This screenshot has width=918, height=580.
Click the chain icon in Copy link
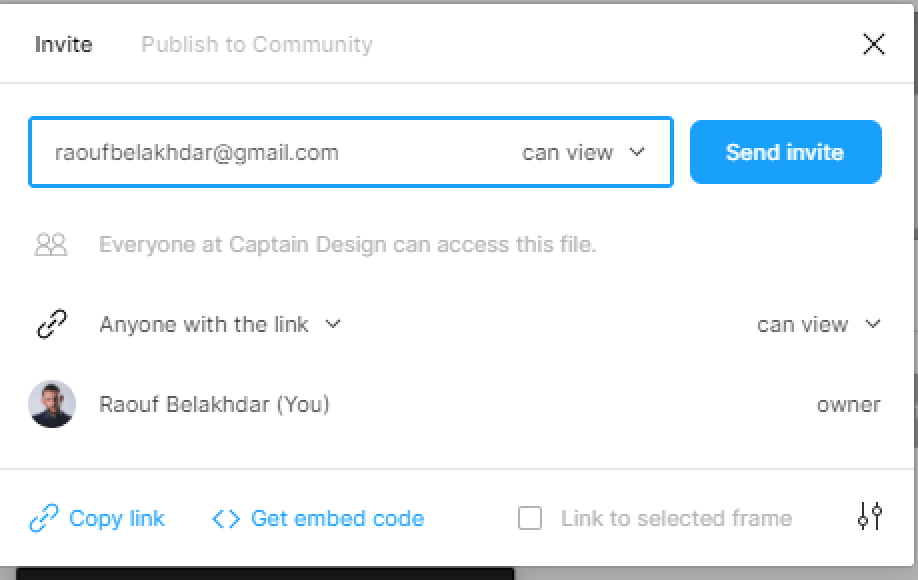point(44,519)
